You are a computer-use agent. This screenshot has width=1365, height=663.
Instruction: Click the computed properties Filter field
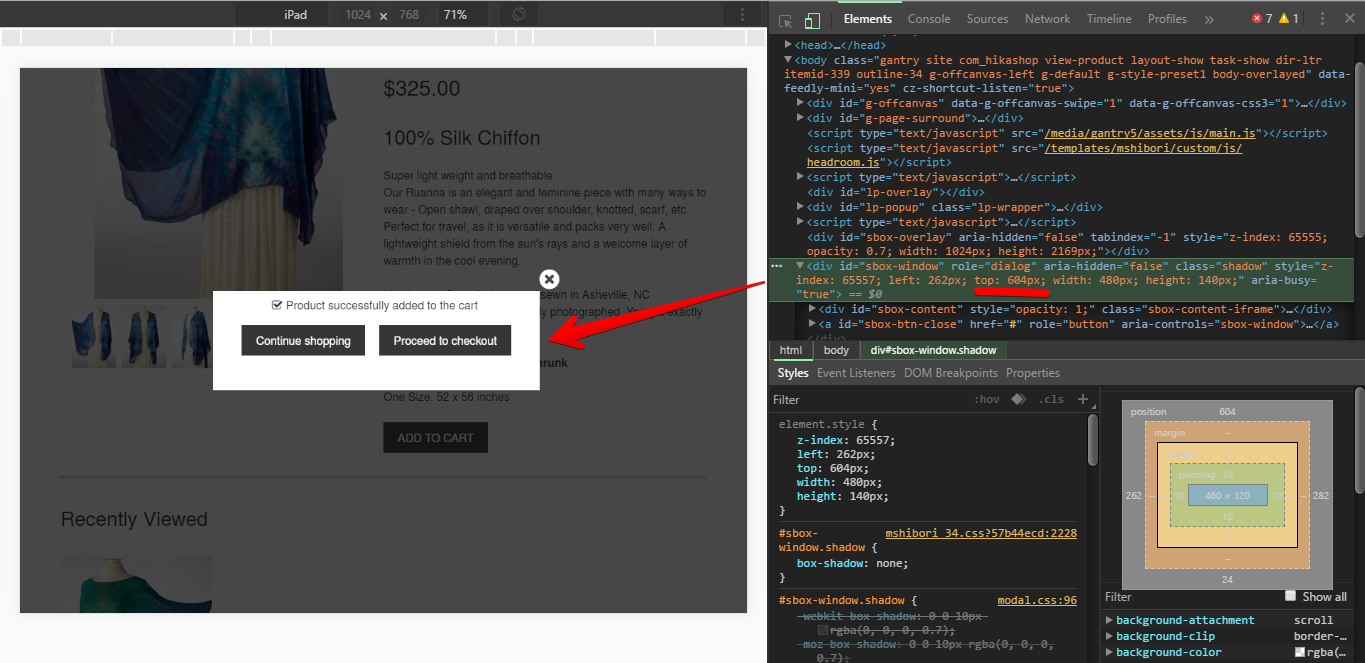[x=1190, y=597]
